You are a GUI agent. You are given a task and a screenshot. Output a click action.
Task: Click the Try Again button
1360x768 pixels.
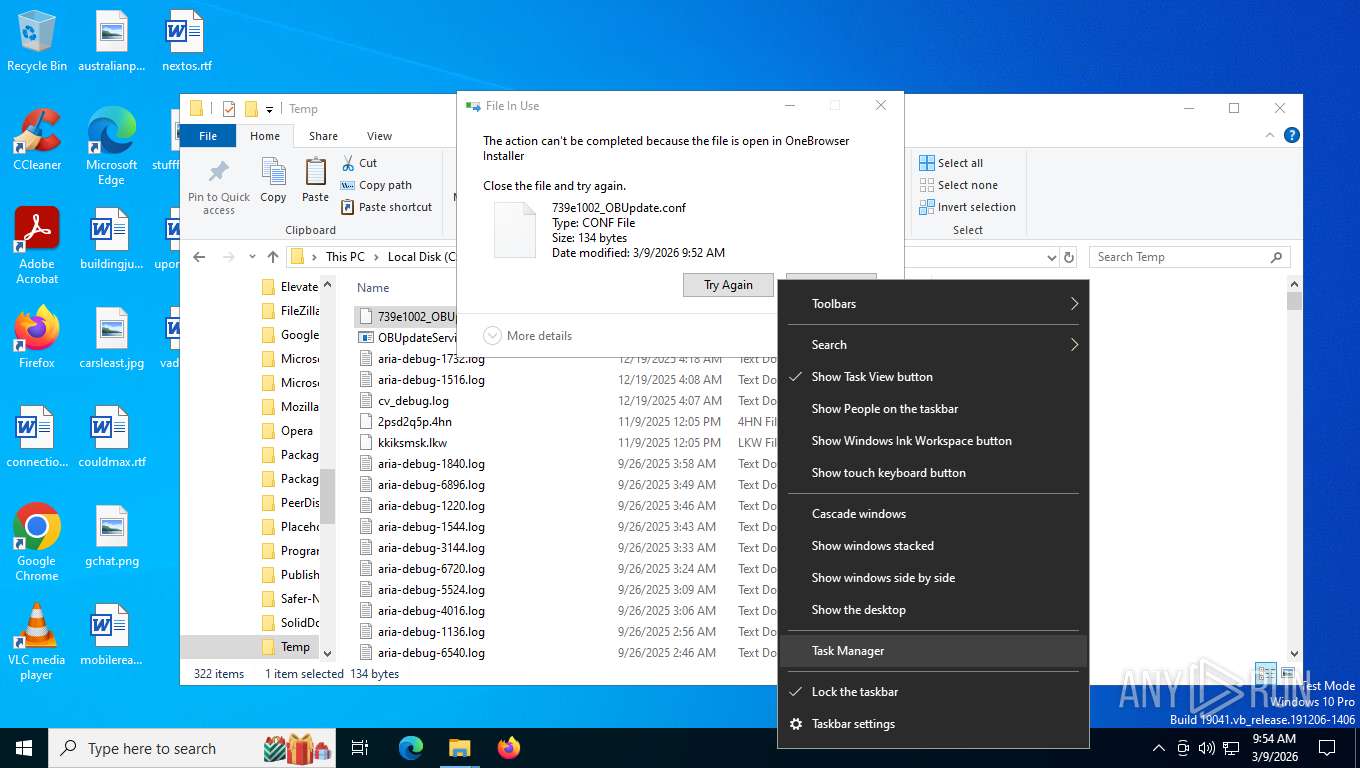point(728,285)
